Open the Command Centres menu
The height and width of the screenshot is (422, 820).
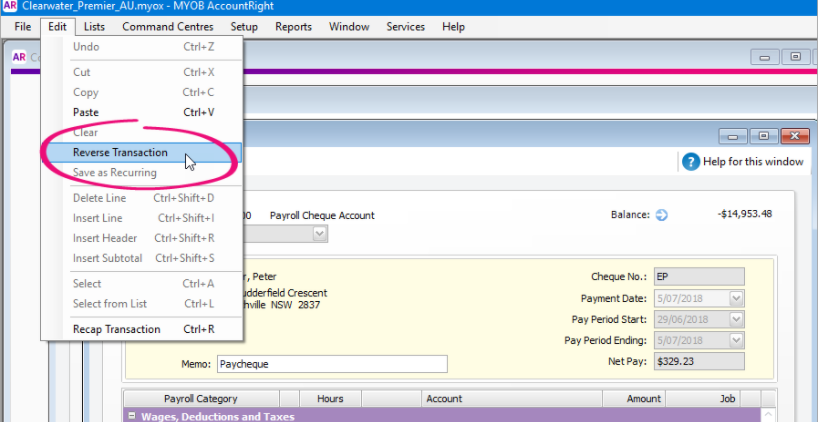coord(167,27)
